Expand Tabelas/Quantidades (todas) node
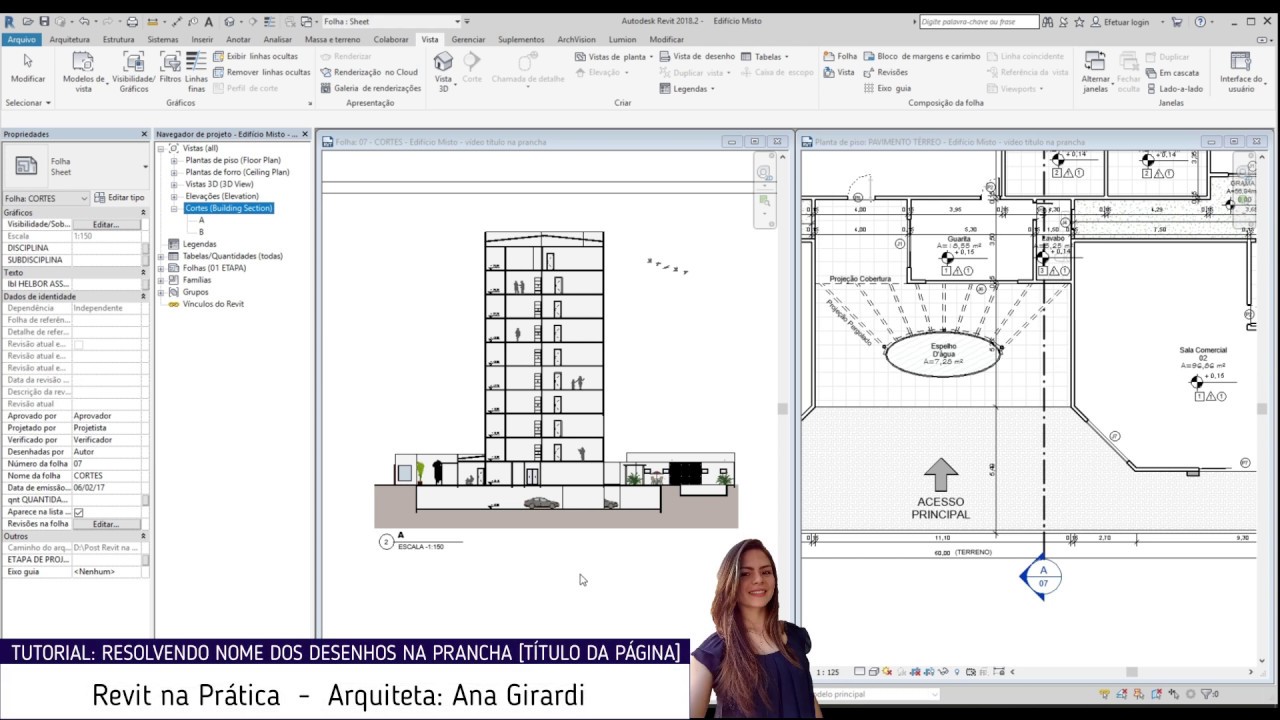The width and height of the screenshot is (1280, 720). (x=161, y=256)
